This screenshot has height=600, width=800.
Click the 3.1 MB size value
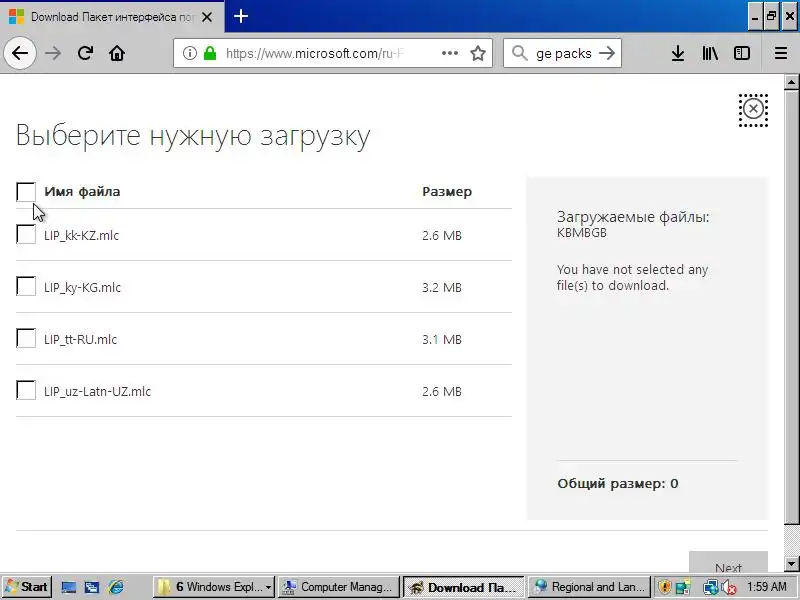442,339
